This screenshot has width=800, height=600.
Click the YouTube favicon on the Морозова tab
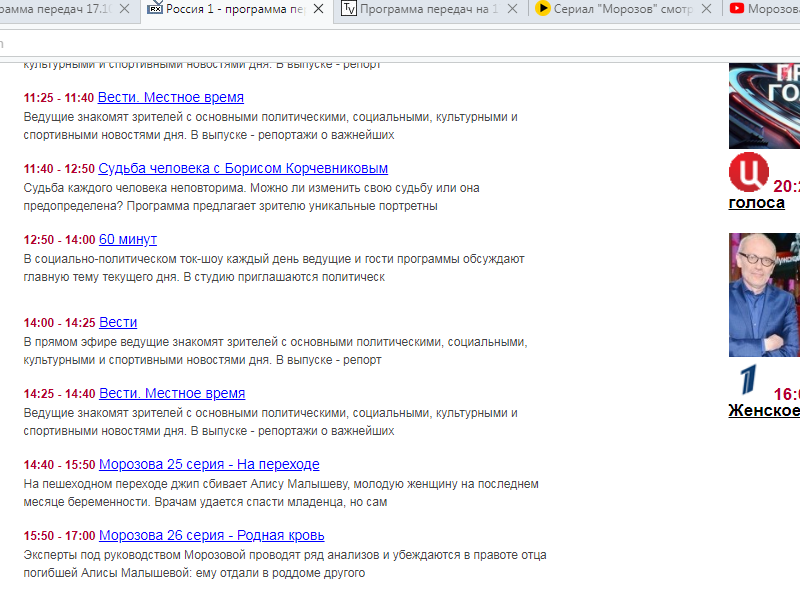(x=736, y=8)
